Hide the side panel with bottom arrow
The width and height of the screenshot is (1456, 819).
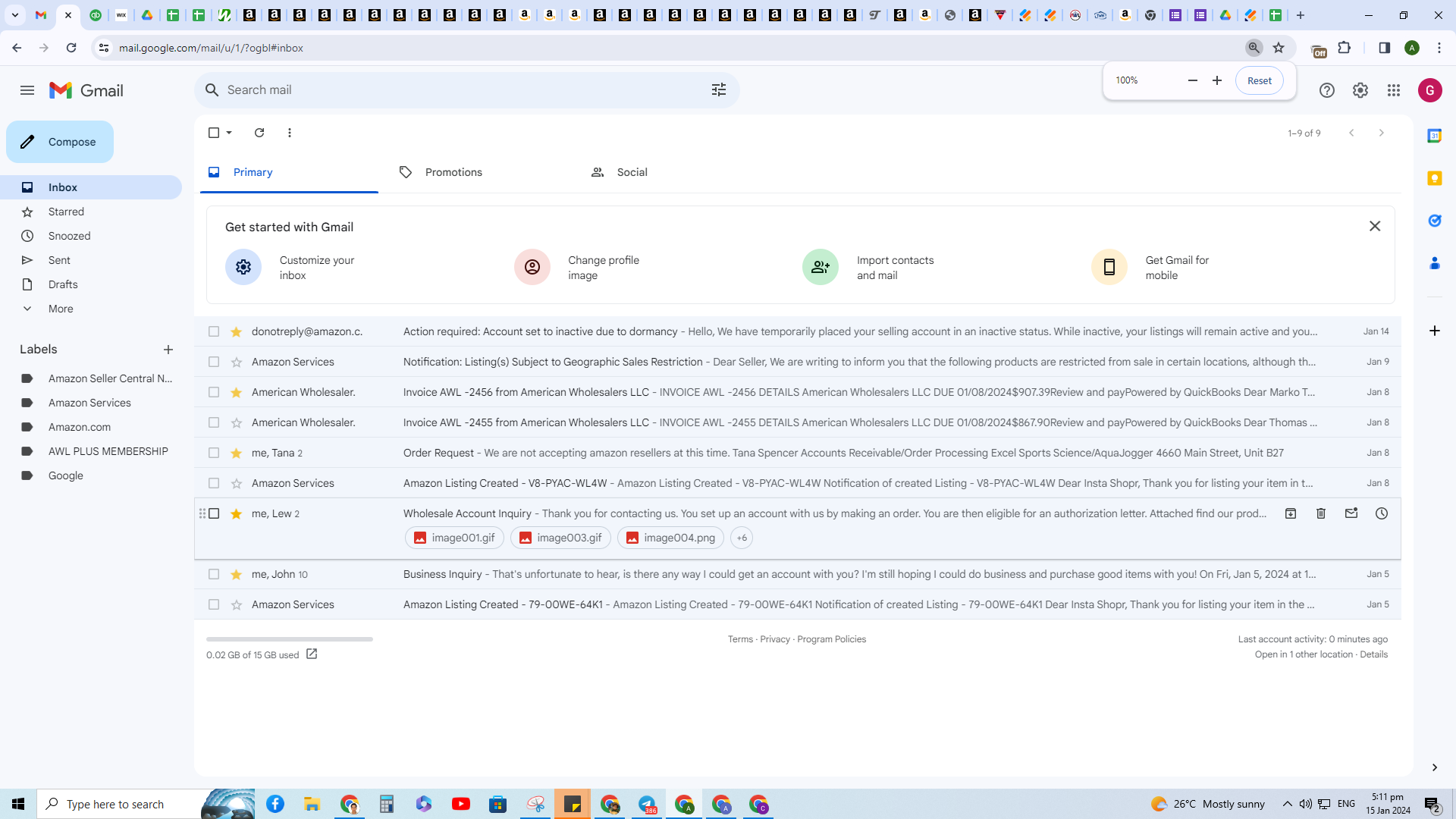pos(1435,767)
